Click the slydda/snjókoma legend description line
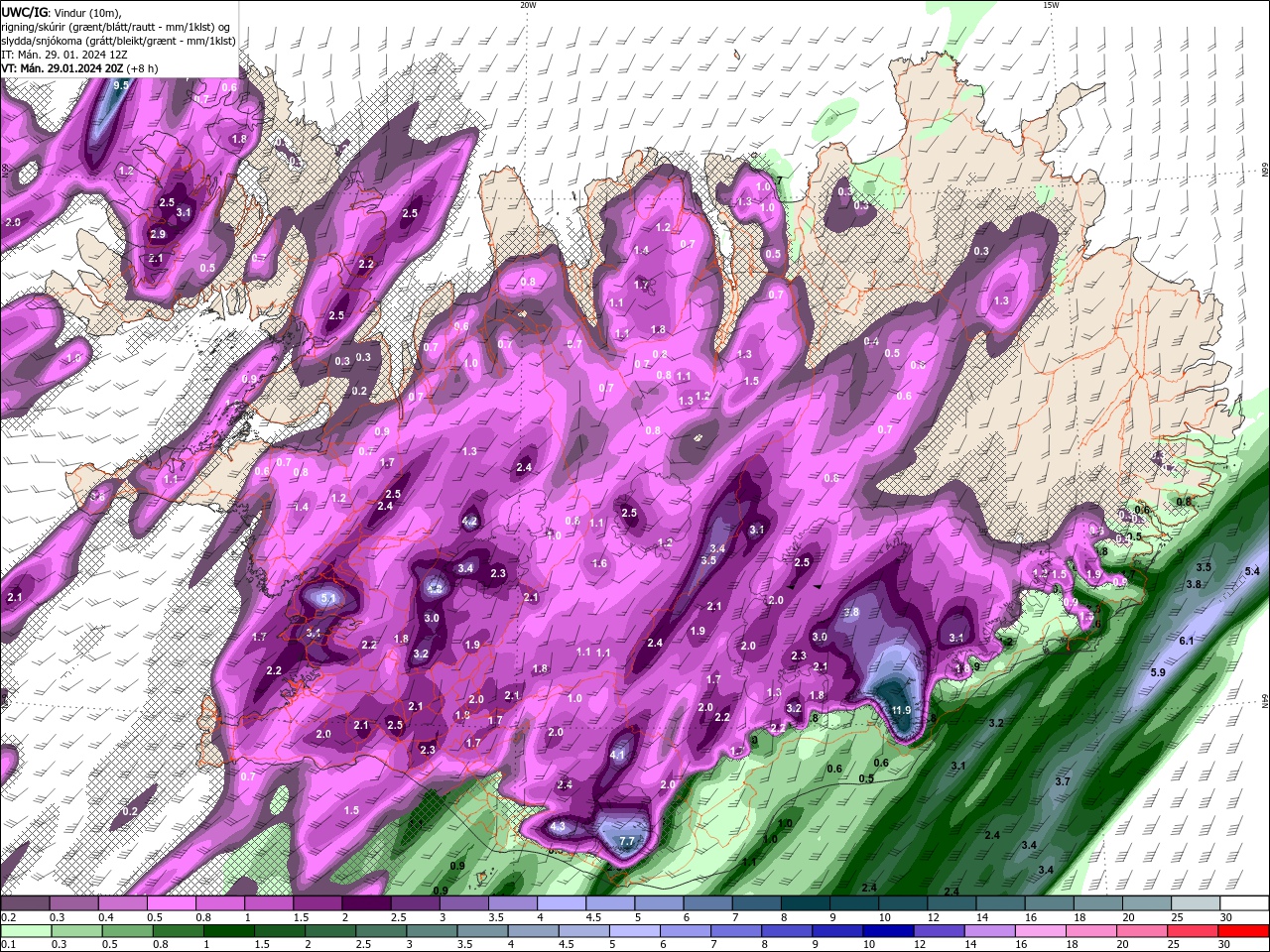 pyautogui.click(x=118, y=41)
